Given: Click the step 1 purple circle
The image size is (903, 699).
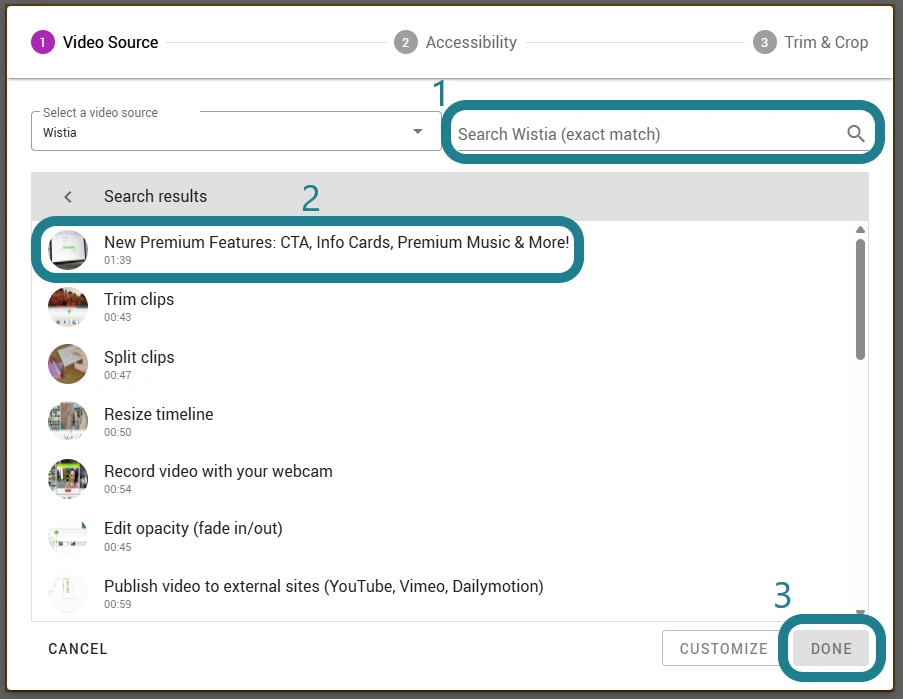Looking at the screenshot, I should 43,42.
